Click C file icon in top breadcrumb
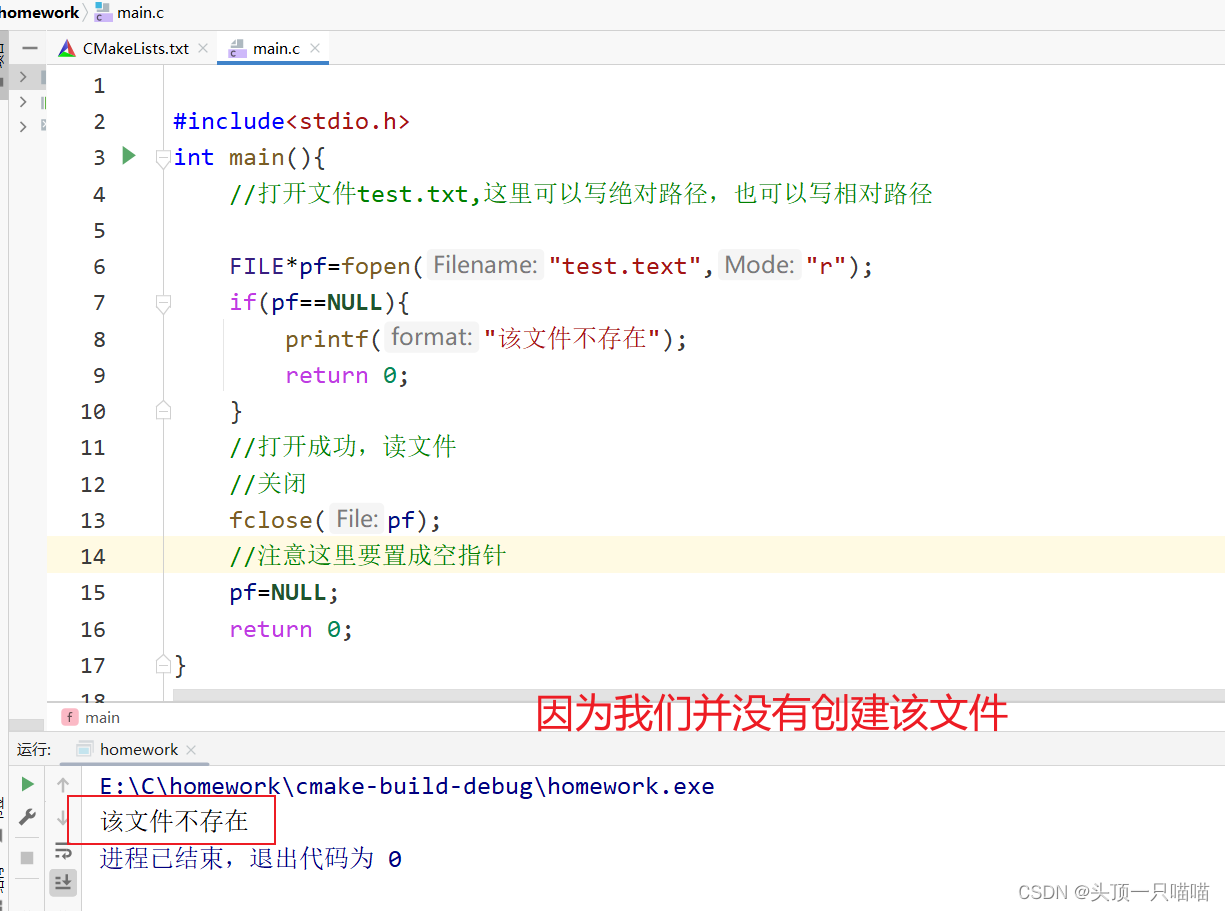Screen dimensions: 1225x911 coord(103,12)
